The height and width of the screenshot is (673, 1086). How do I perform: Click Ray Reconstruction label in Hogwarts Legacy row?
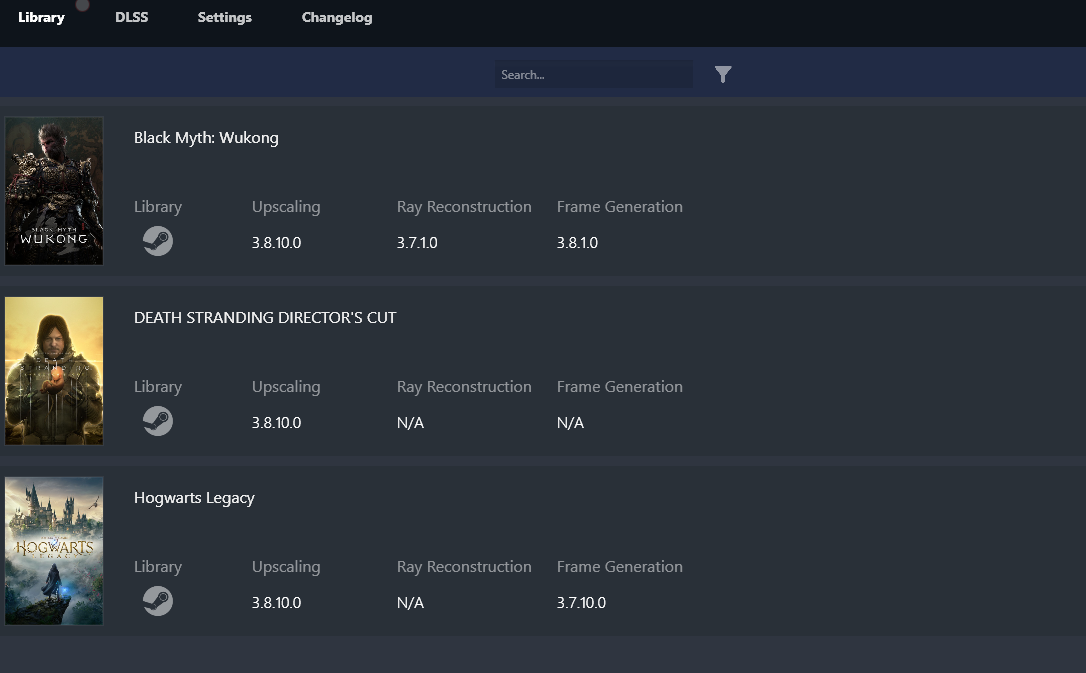click(464, 567)
